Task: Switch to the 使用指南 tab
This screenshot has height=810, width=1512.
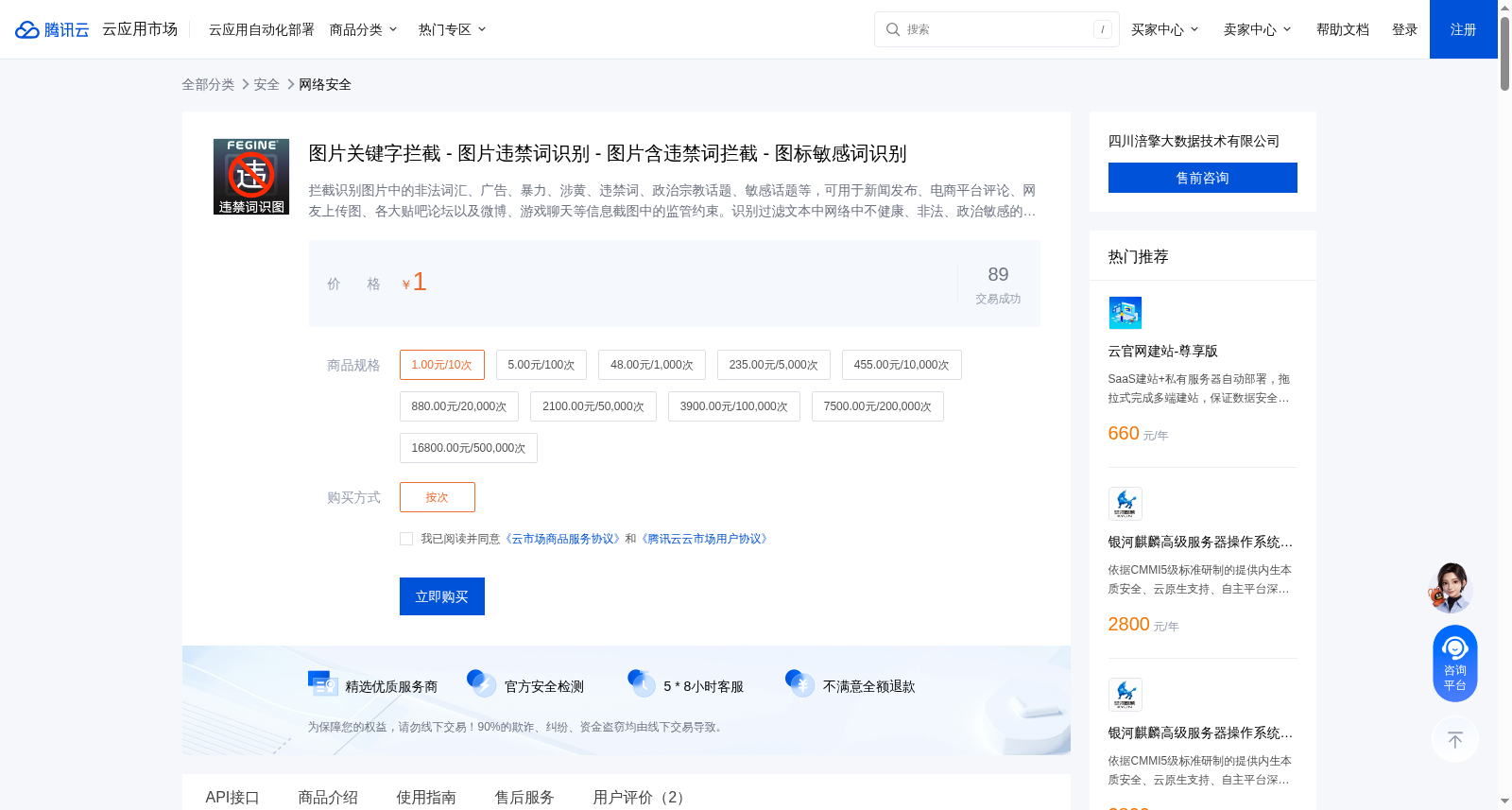Action: pos(426,797)
